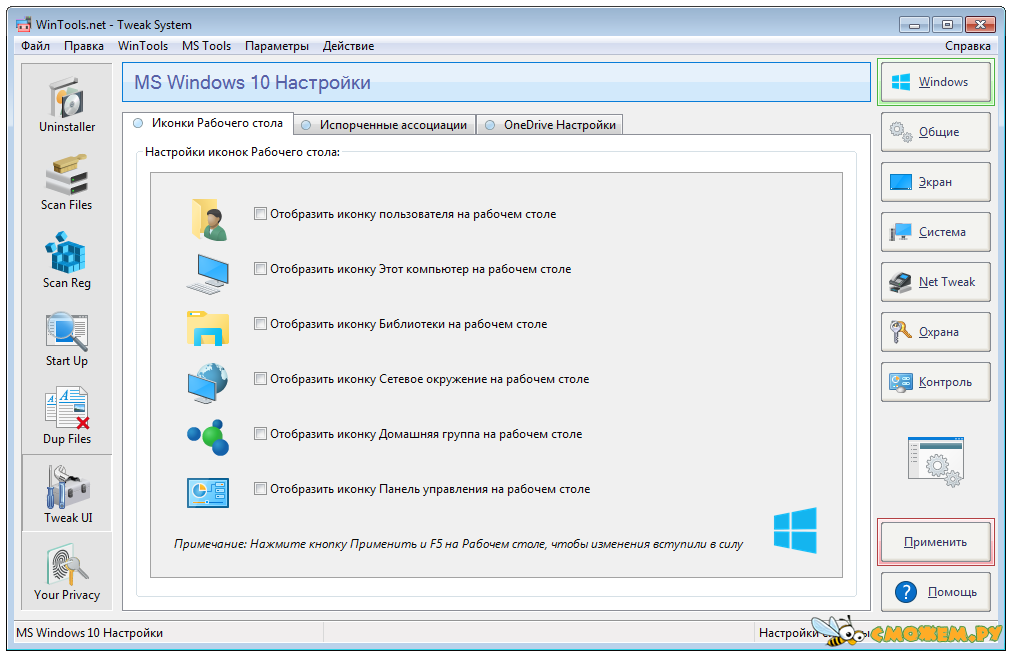Switch to 'Иконки Рабочего стола' tab

pyautogui.click(x=208, y=123)
